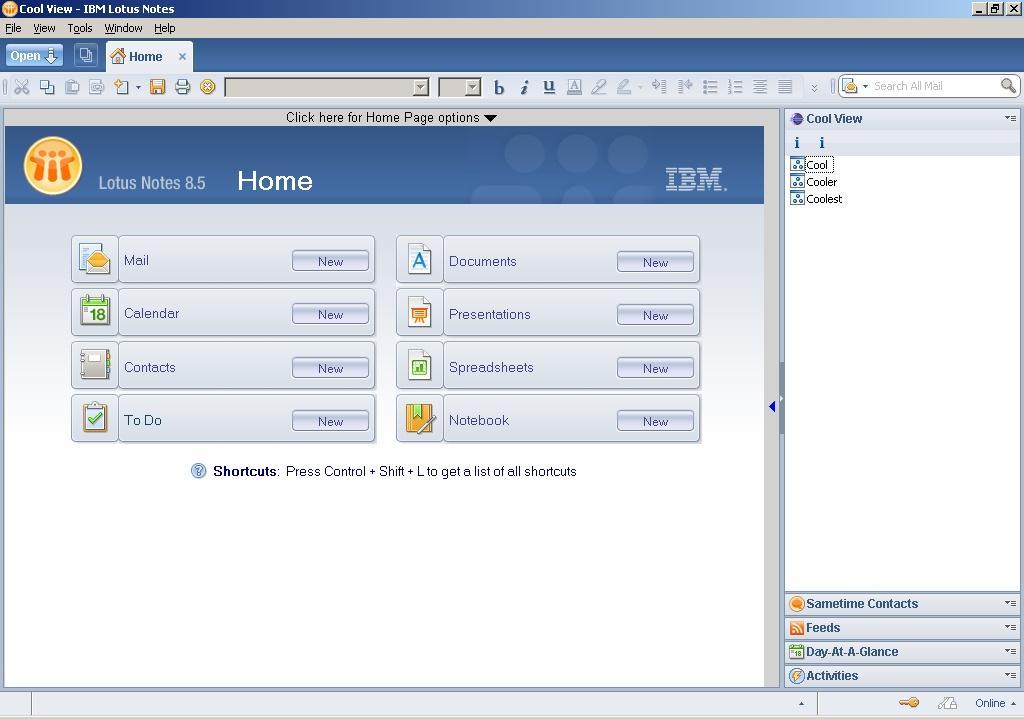Image resolution: width=1024 pixels, height=719 pixels.
Task: Open the Window menu
Action: point(123,28)
